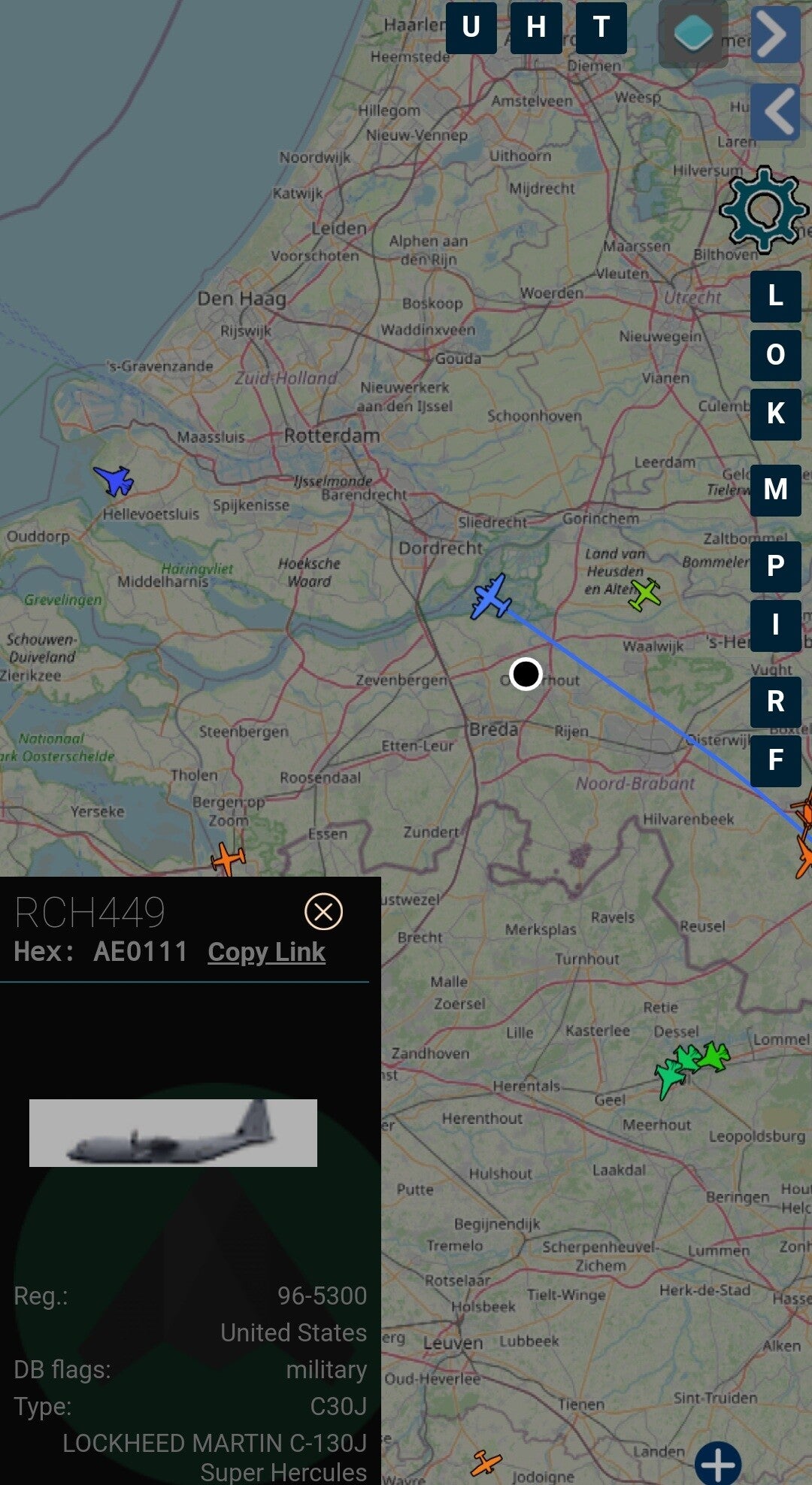
Task: Open settings with the gear icon
Action: (763, 208)
